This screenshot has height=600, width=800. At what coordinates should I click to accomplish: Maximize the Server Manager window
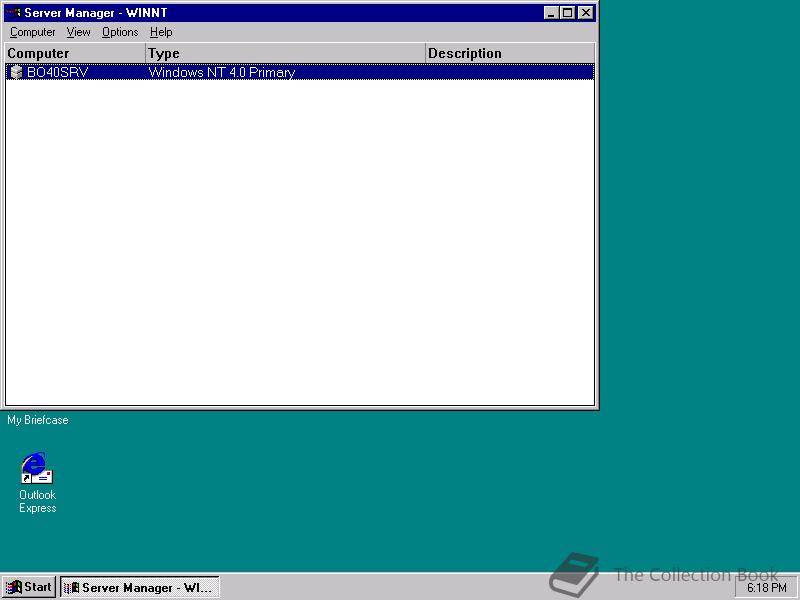click(567, 13)
